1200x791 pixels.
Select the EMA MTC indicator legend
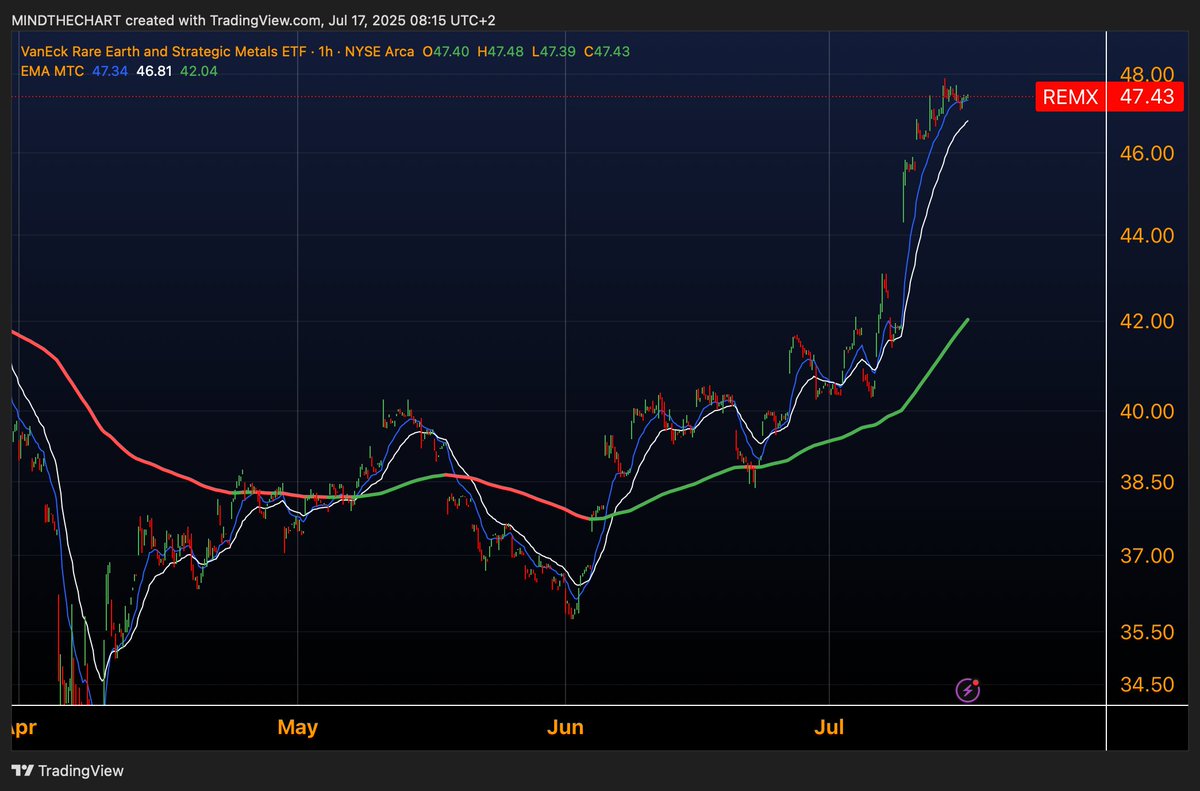point(50,71)
